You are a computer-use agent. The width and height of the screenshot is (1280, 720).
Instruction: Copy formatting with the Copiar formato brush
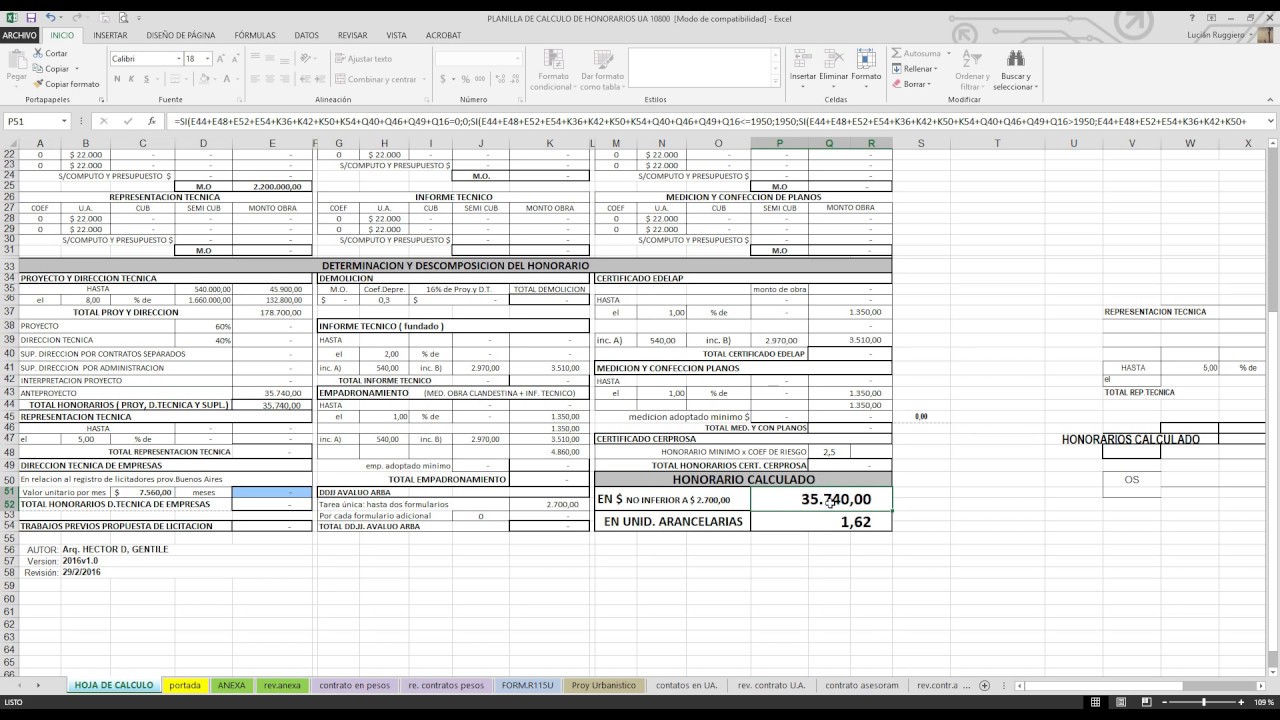[66, 84]
